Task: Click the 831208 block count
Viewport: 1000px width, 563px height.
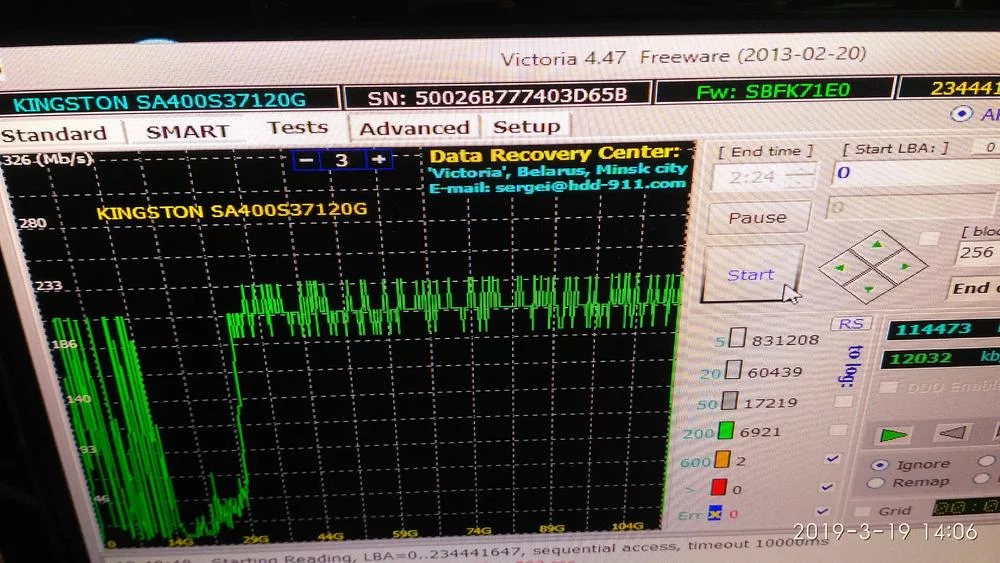Action: coord(786,340)
